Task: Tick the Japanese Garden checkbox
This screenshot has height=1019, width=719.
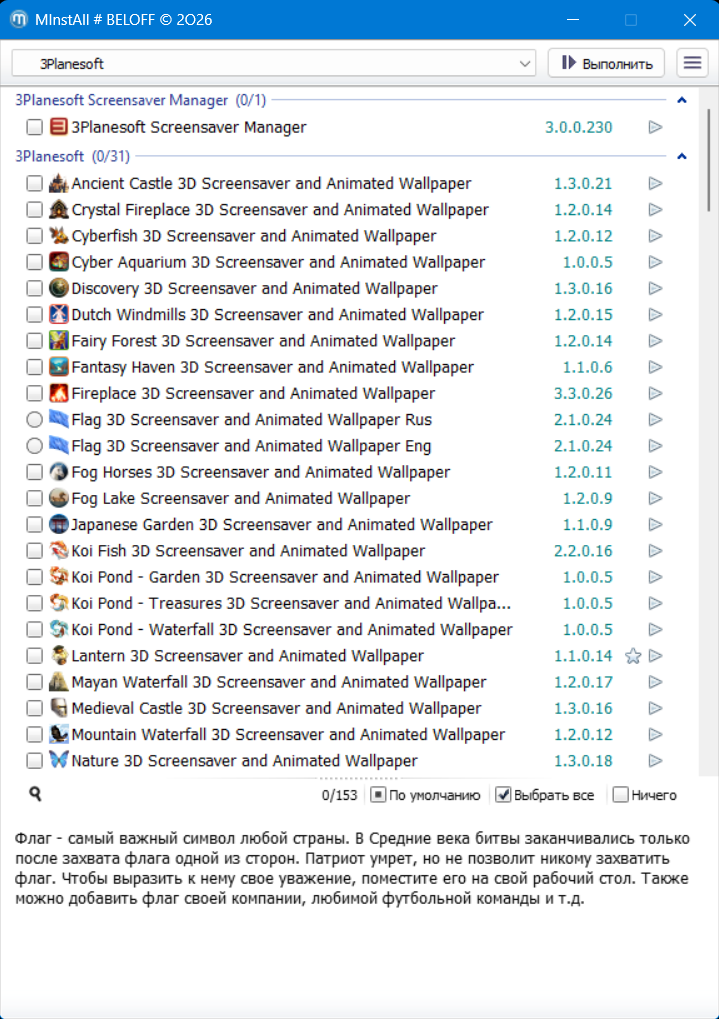Action: click(34, 524)
